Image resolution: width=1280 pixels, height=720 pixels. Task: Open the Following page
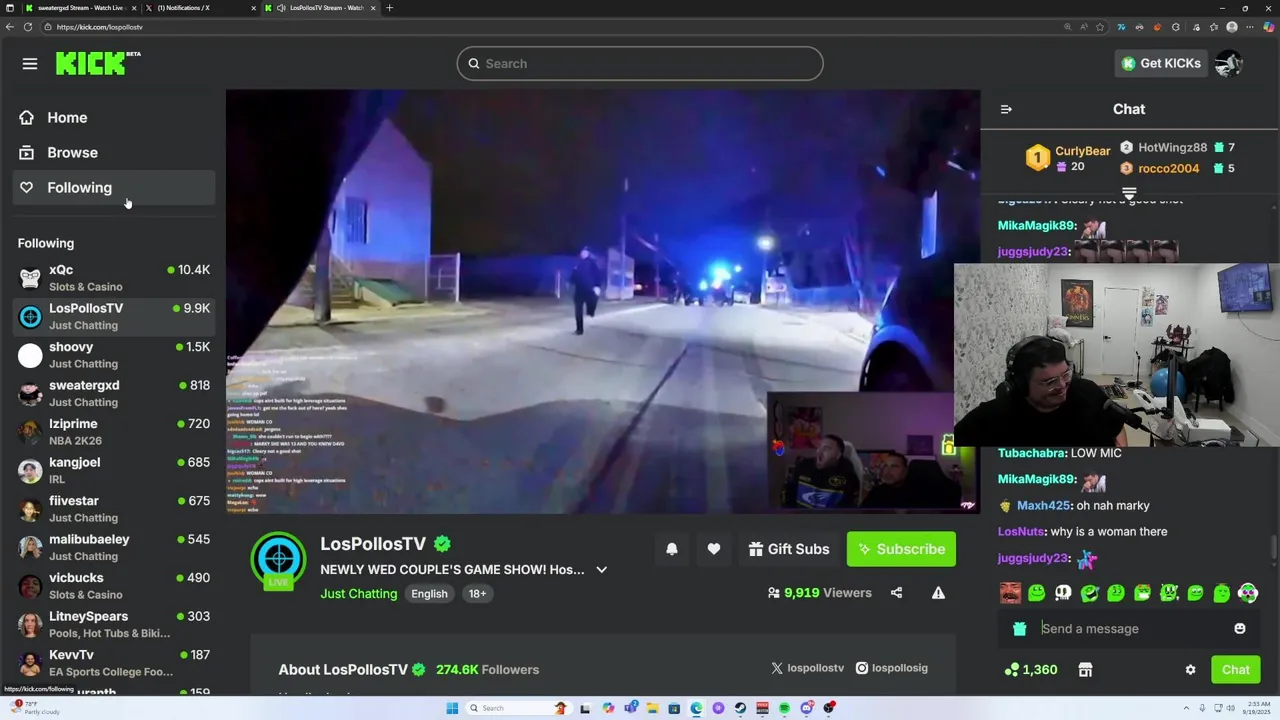tap(114, 187)
